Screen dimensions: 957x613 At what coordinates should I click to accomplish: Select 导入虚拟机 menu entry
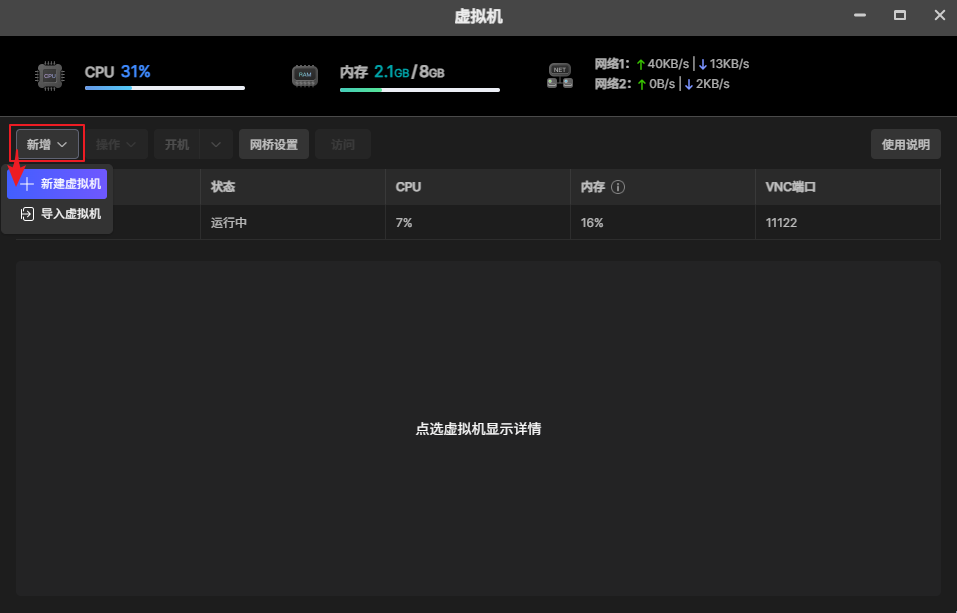[70, 213]
